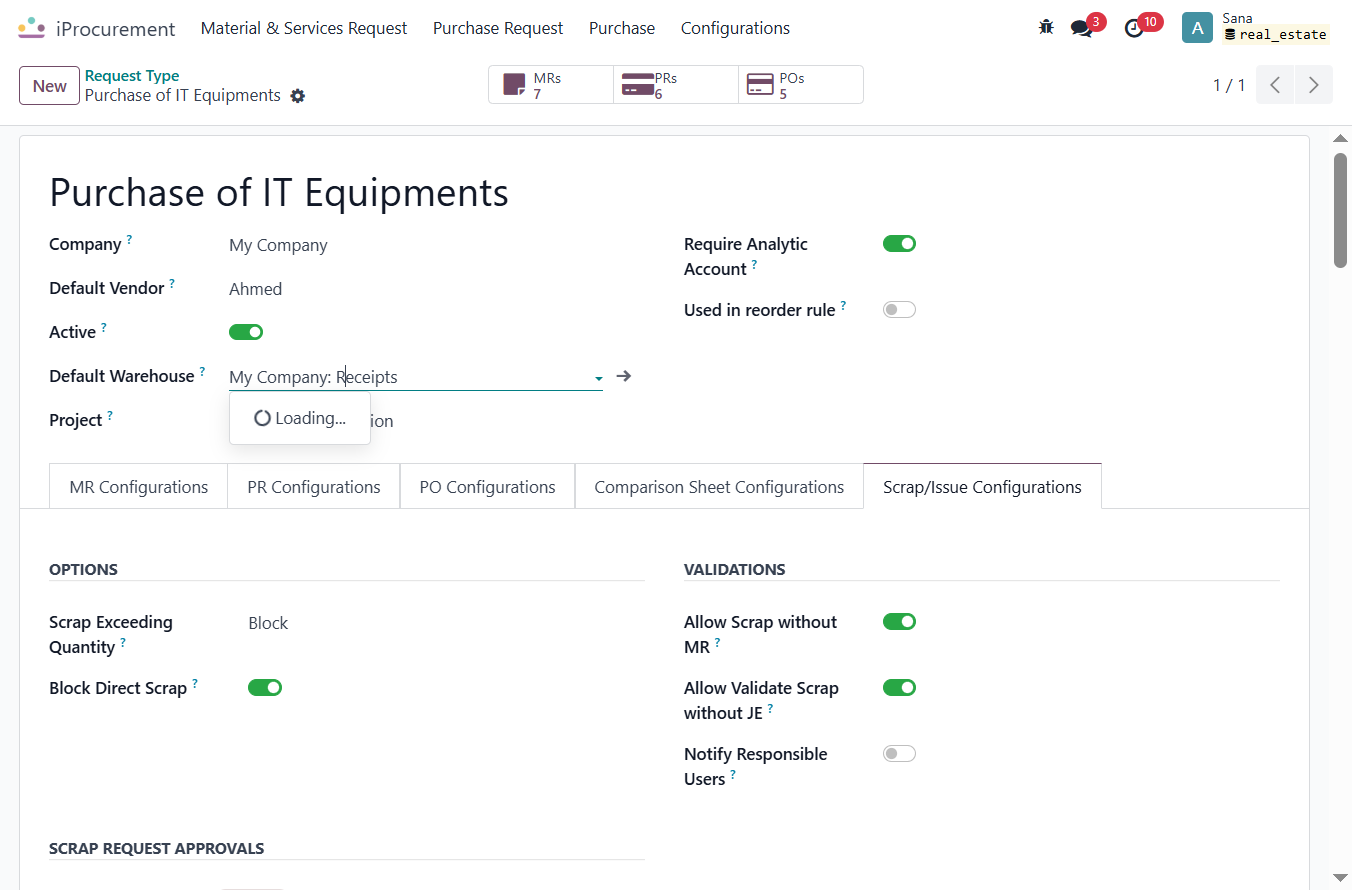The image size is (1352, 890).
Task: Click the help tooltip mark beside Company
Action: [129, 240]
